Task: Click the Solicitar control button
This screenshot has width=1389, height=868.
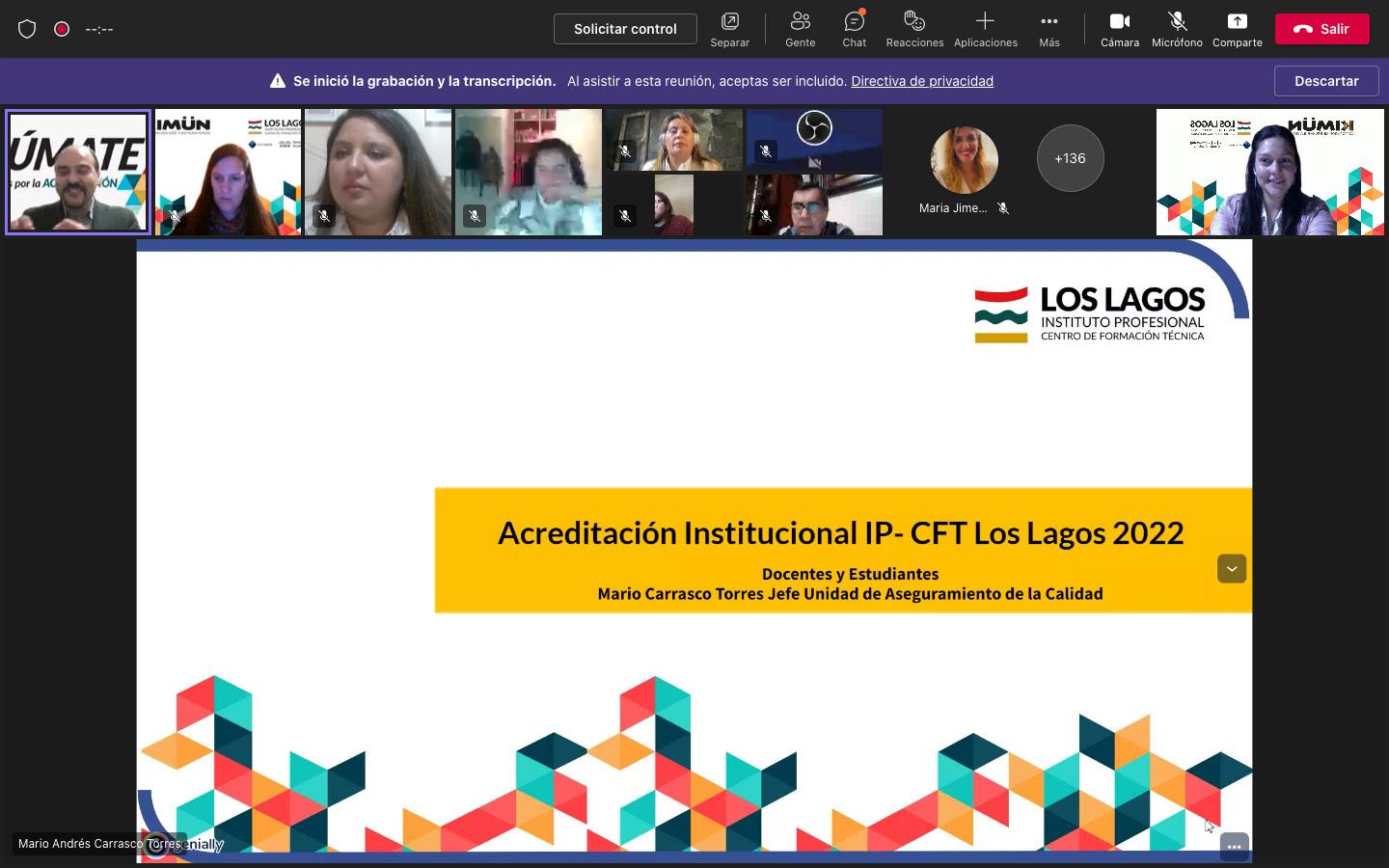Action: (x=625, y=29)
